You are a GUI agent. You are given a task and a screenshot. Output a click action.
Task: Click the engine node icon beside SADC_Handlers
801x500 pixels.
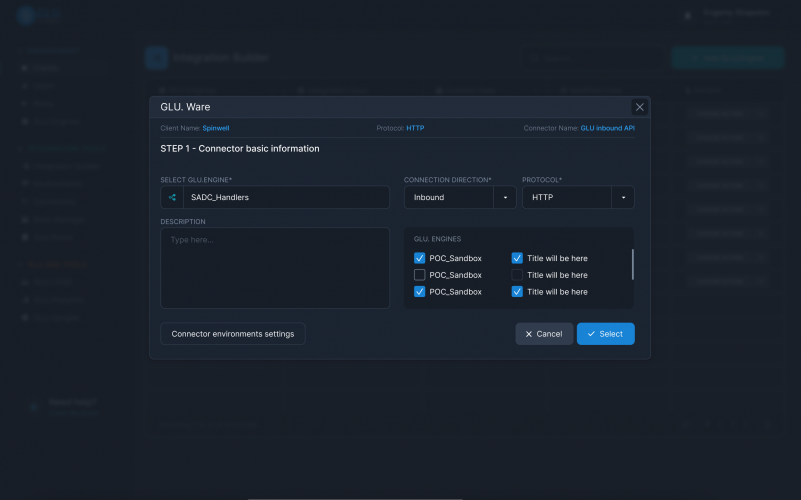(172, 197)
